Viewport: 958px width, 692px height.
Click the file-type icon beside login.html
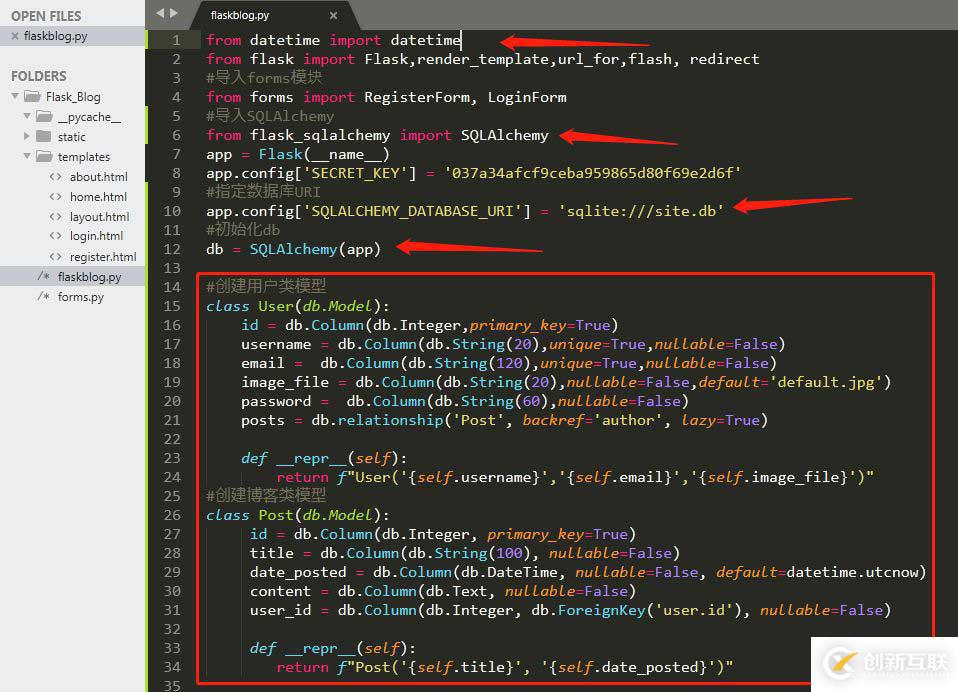(56, 236)
